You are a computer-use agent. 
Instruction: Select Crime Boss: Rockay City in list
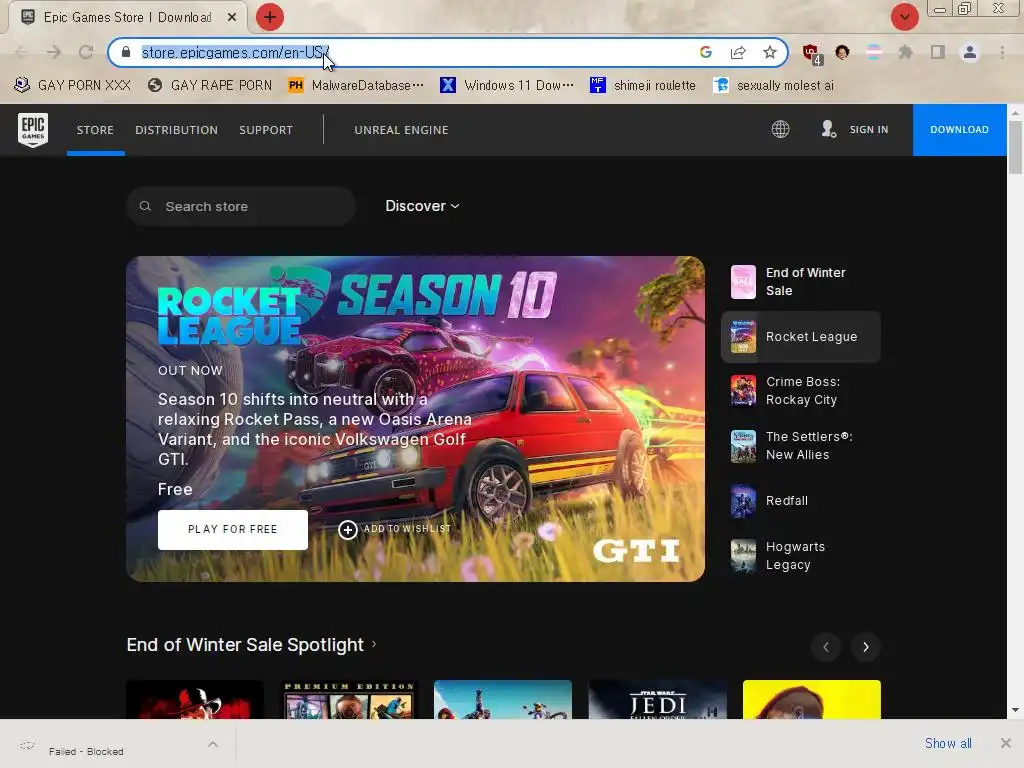tap(801, 391)
